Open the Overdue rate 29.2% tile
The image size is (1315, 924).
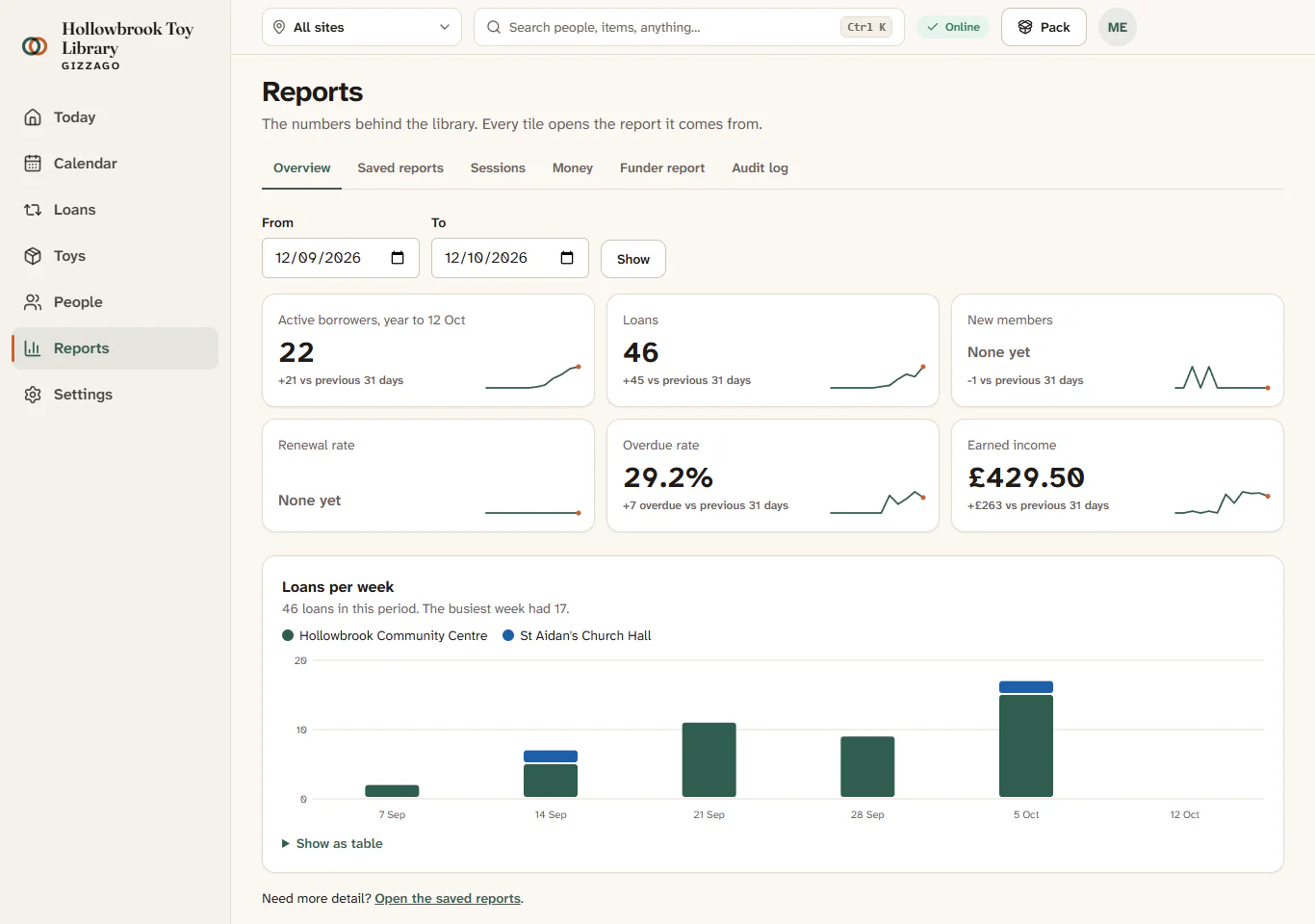click(773, 475)
